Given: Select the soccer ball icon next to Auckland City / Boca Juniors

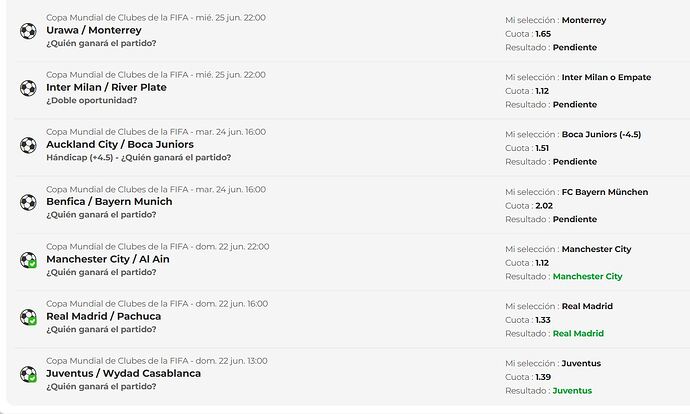Looking at the screenshot, I should pyautogui.click(x=28, y=145).
